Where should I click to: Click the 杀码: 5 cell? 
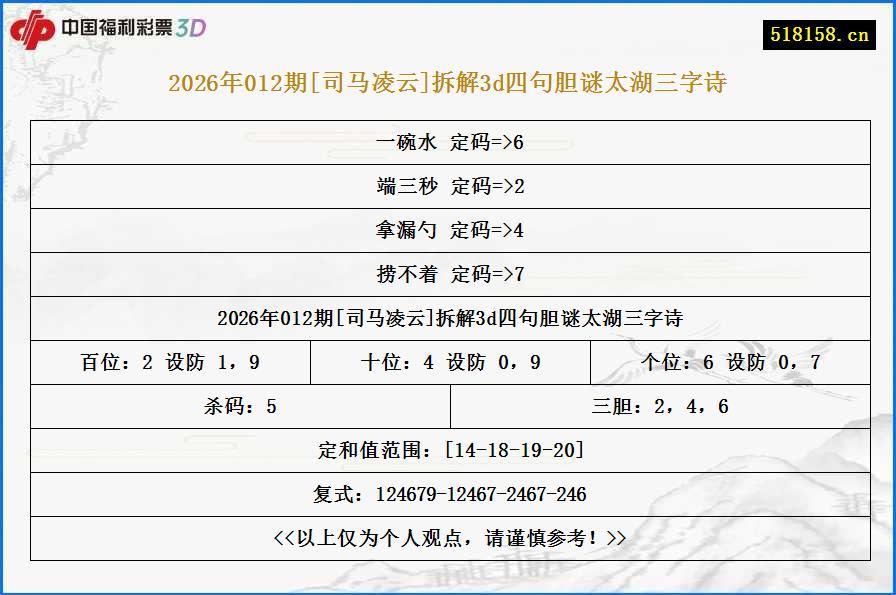pos(240,406)
